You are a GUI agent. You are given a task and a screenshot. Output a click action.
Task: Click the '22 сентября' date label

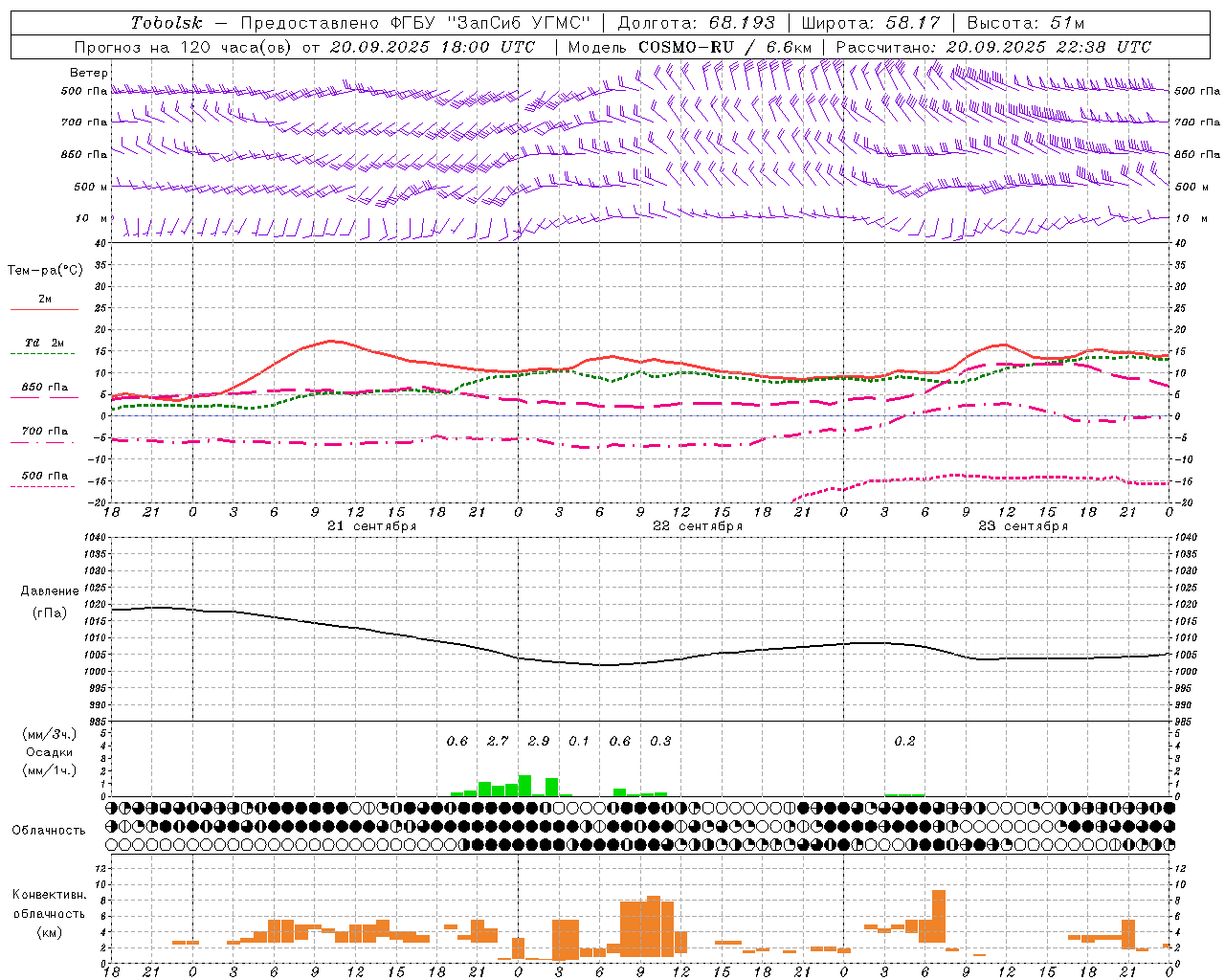[x=698, y=526]
